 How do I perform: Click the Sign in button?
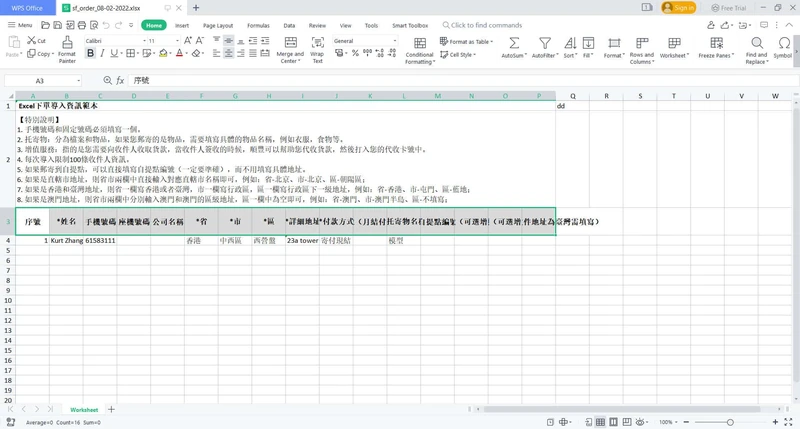pos(679,8)
